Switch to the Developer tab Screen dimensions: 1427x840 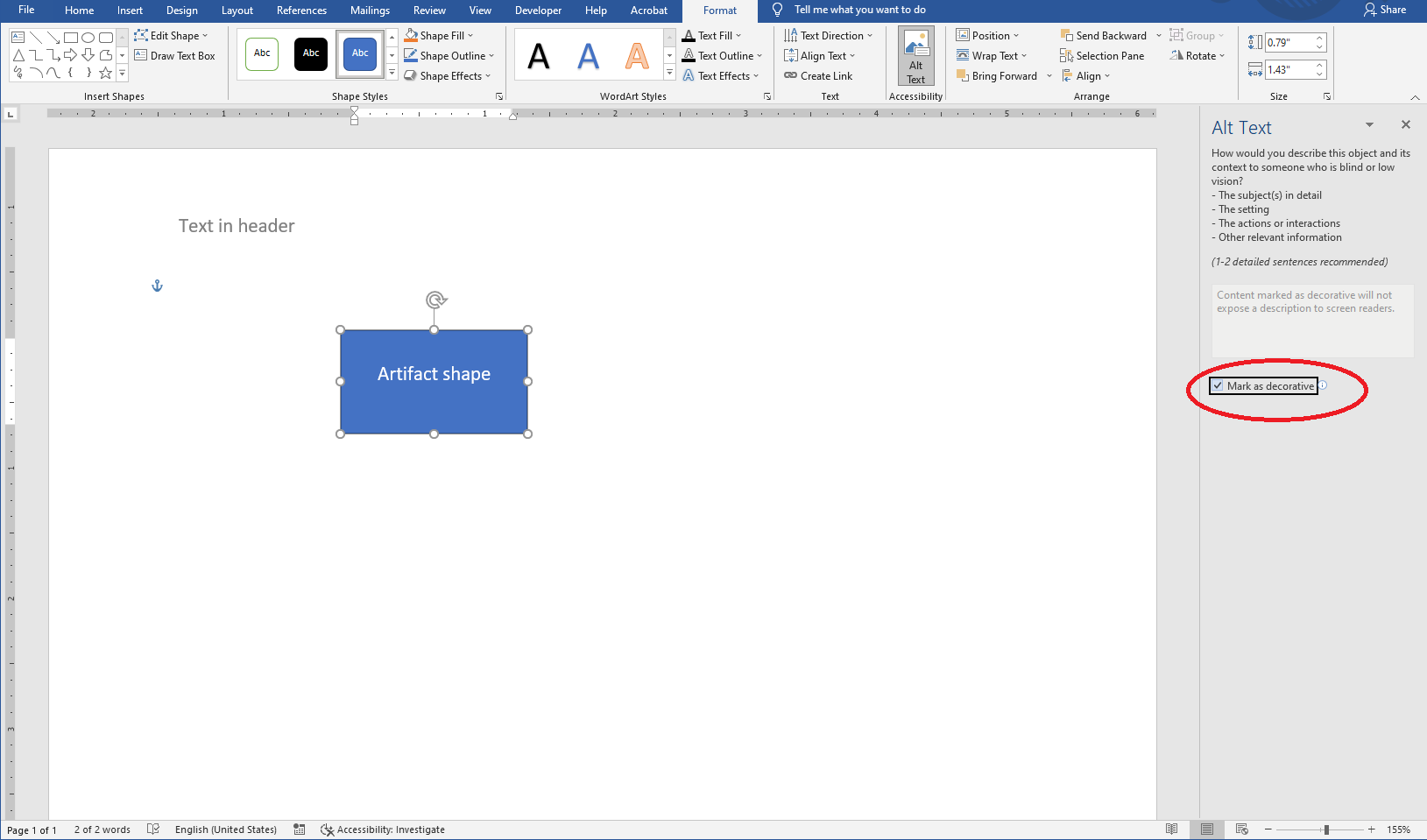pyautogui.click(x=538, y=11)
